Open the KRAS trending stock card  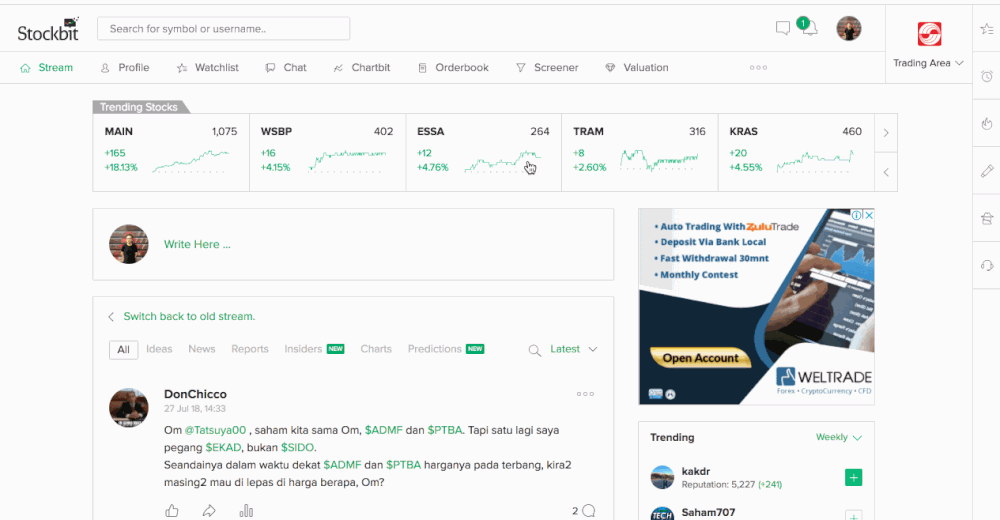click(796, 152)
